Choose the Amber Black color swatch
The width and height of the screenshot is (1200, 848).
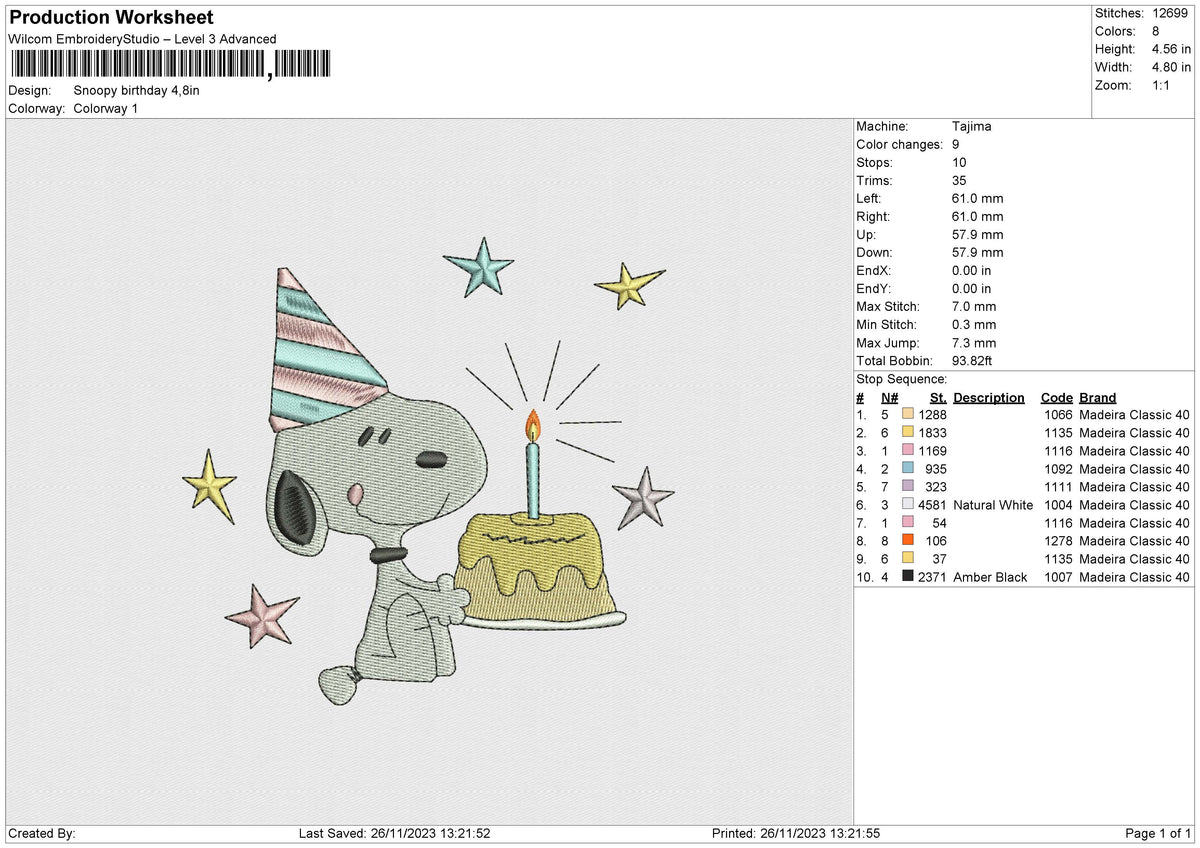(x=908, y=576)
